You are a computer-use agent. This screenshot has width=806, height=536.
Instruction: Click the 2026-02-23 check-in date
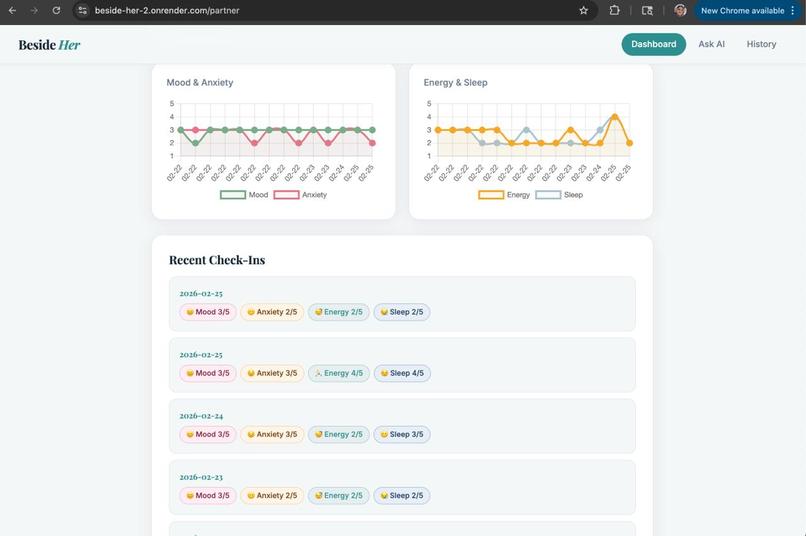[201, 477]
